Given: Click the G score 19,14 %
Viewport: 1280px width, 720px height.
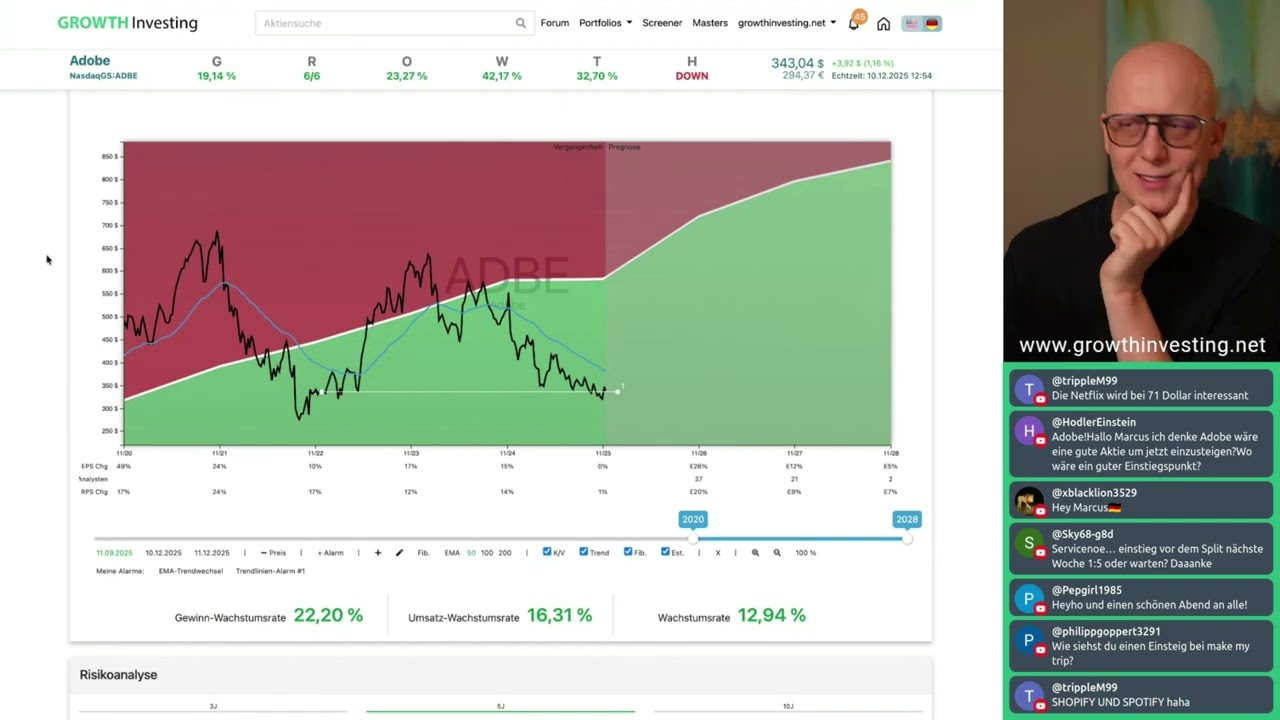Looking at the screenshot, I should (217, 76).
